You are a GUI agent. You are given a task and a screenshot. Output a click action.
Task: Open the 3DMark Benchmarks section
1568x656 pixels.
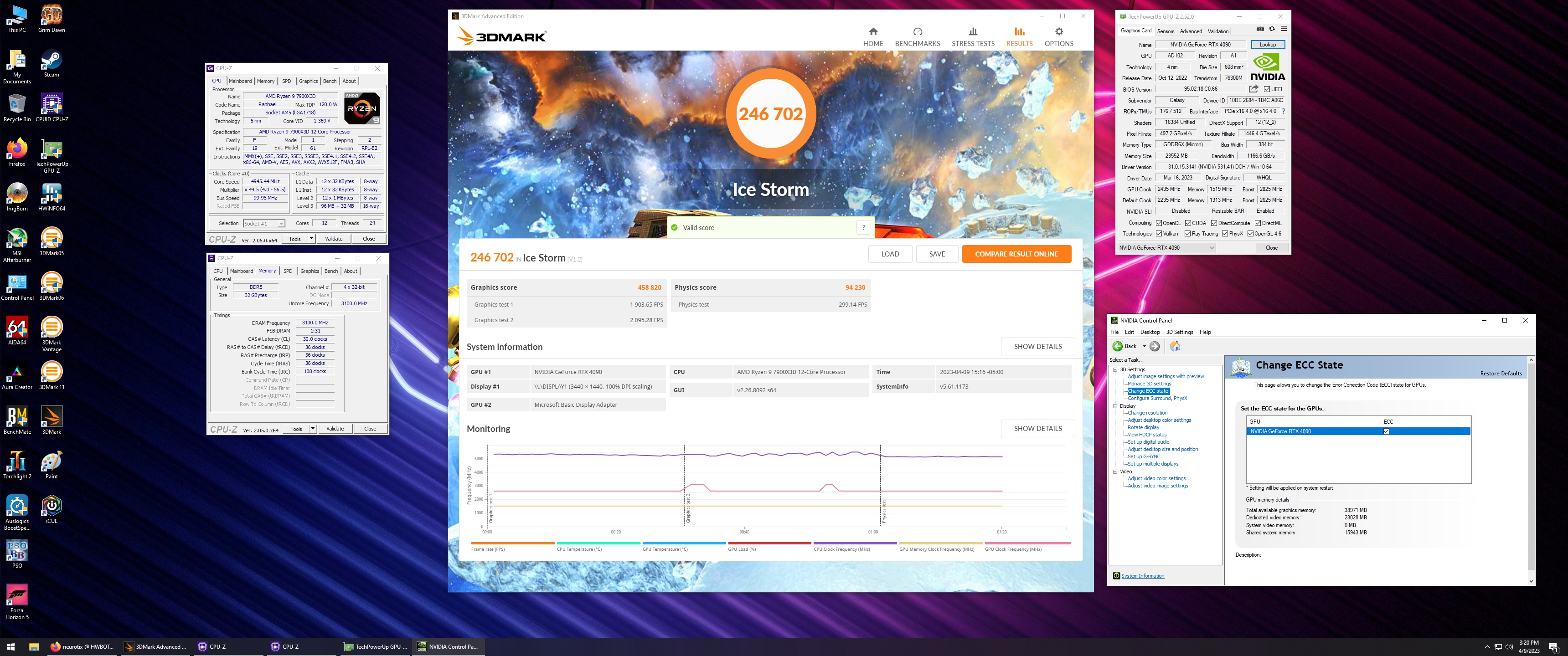pos(917,37)
